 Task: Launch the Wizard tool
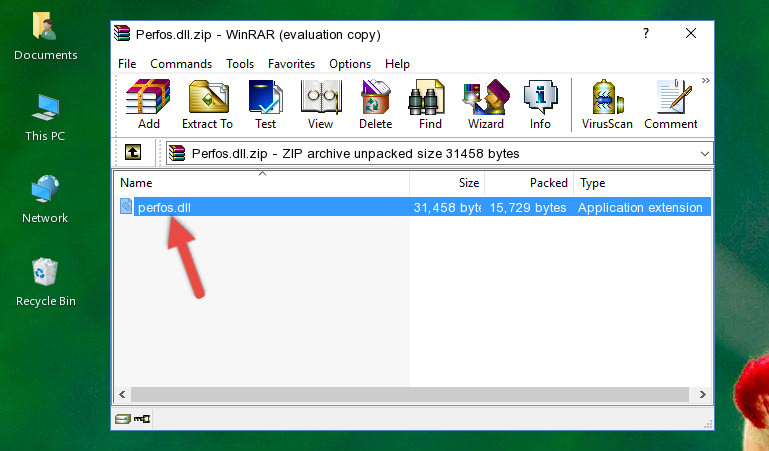[486, 104]
